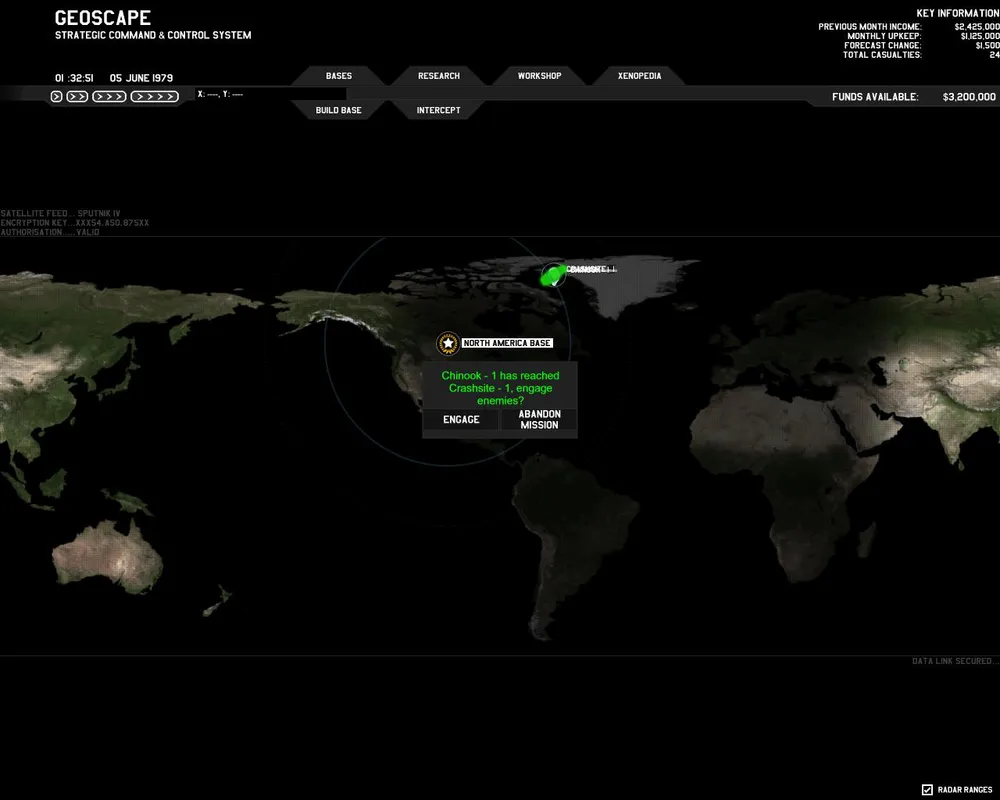Click the Total Casualties line
This screenshot has height=800, width=1000.
coord(921,55)
